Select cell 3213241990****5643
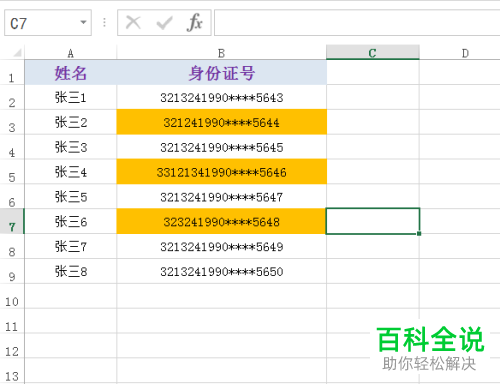500x384 pixels. pyautogui.click(x=222, y=97)
